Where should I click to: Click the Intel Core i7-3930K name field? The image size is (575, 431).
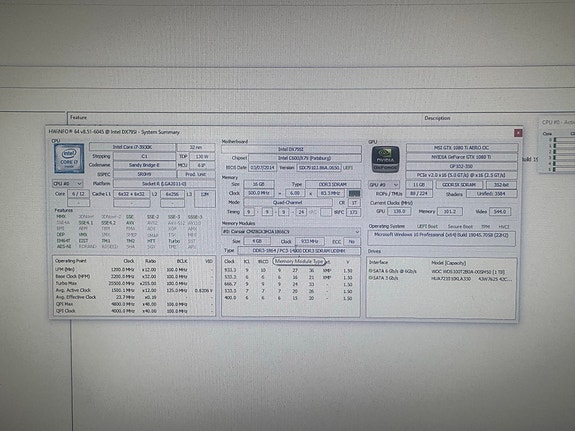coord(132,147)
